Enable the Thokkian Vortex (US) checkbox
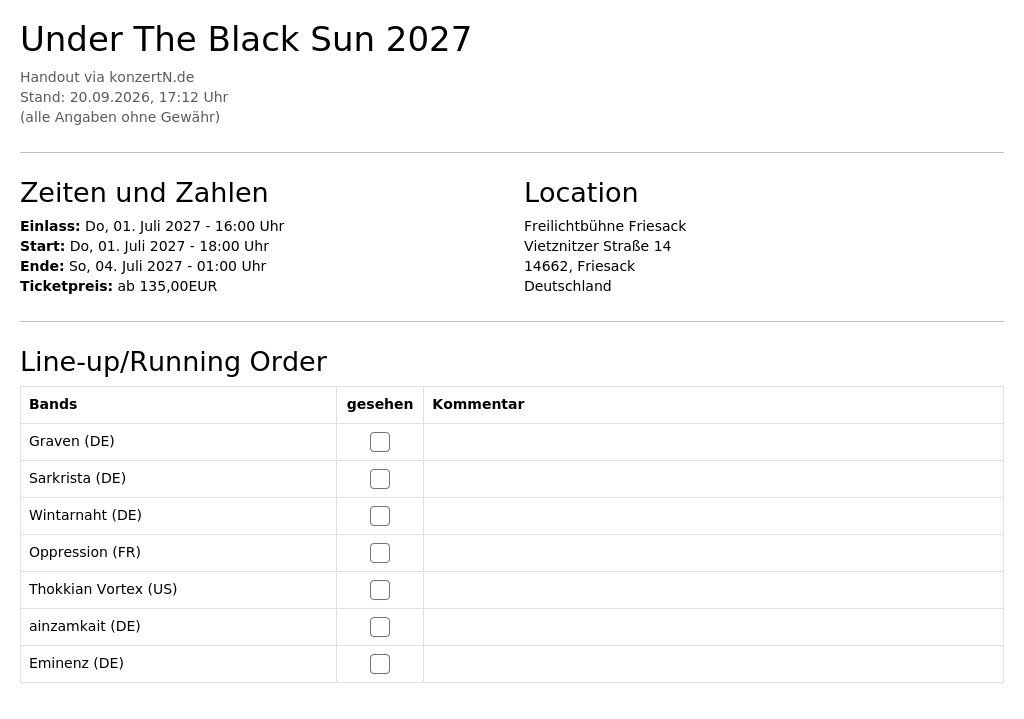This screenshot has width=1024, height=719. coord(379,590)
